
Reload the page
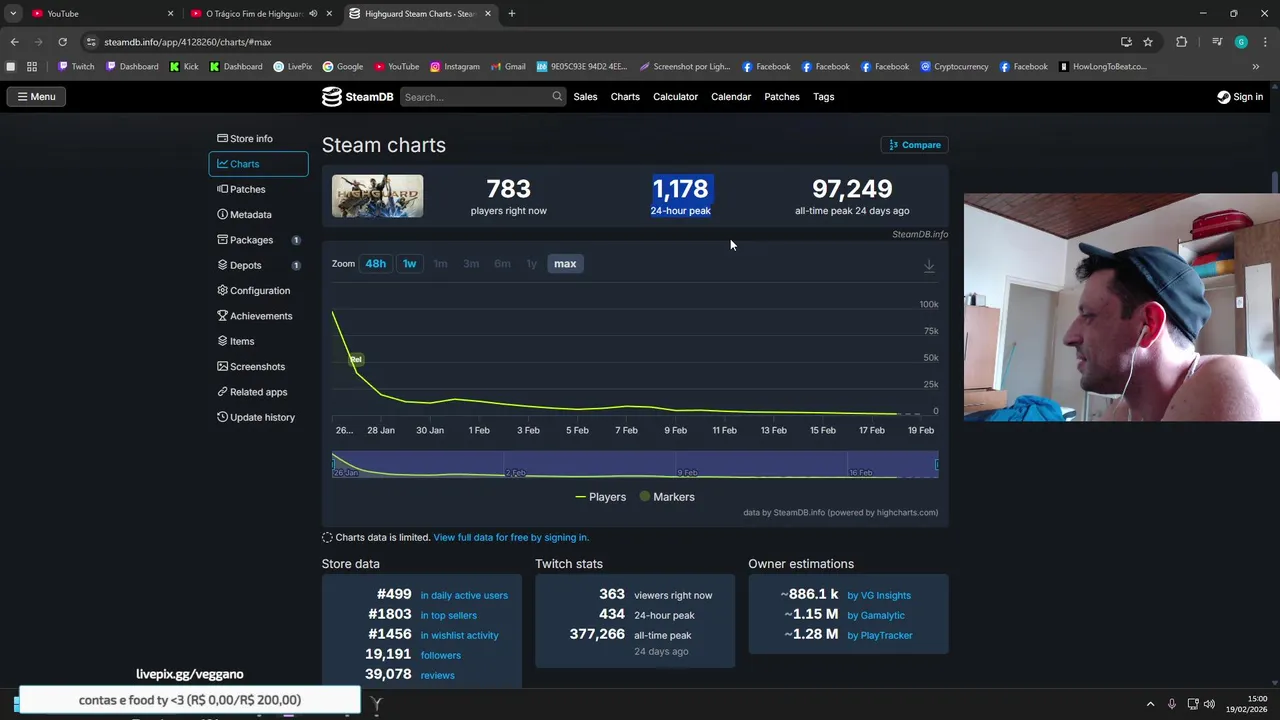(62, 42)
